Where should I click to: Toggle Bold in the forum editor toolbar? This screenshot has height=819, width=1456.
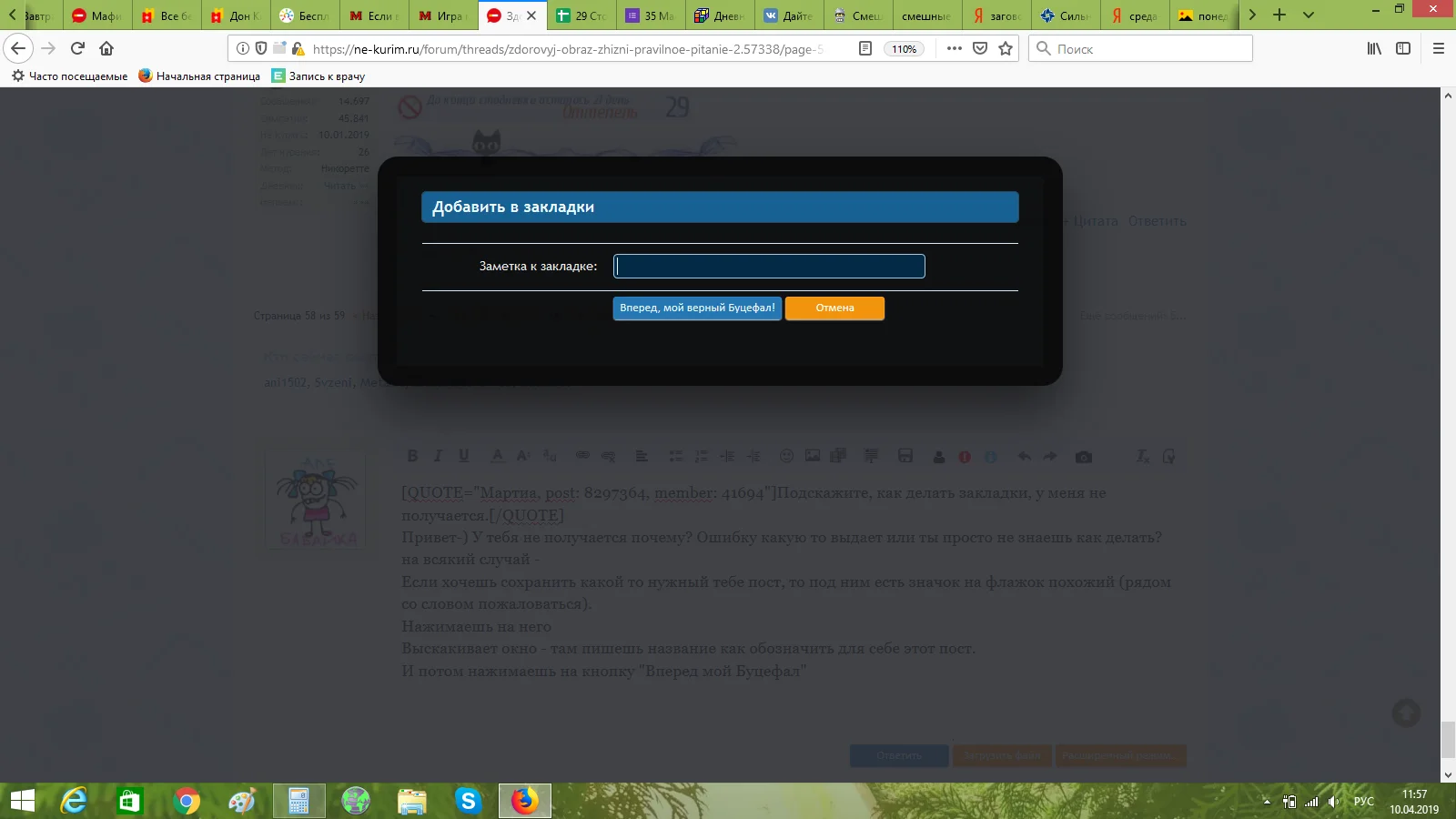click(x=412, y=456)
